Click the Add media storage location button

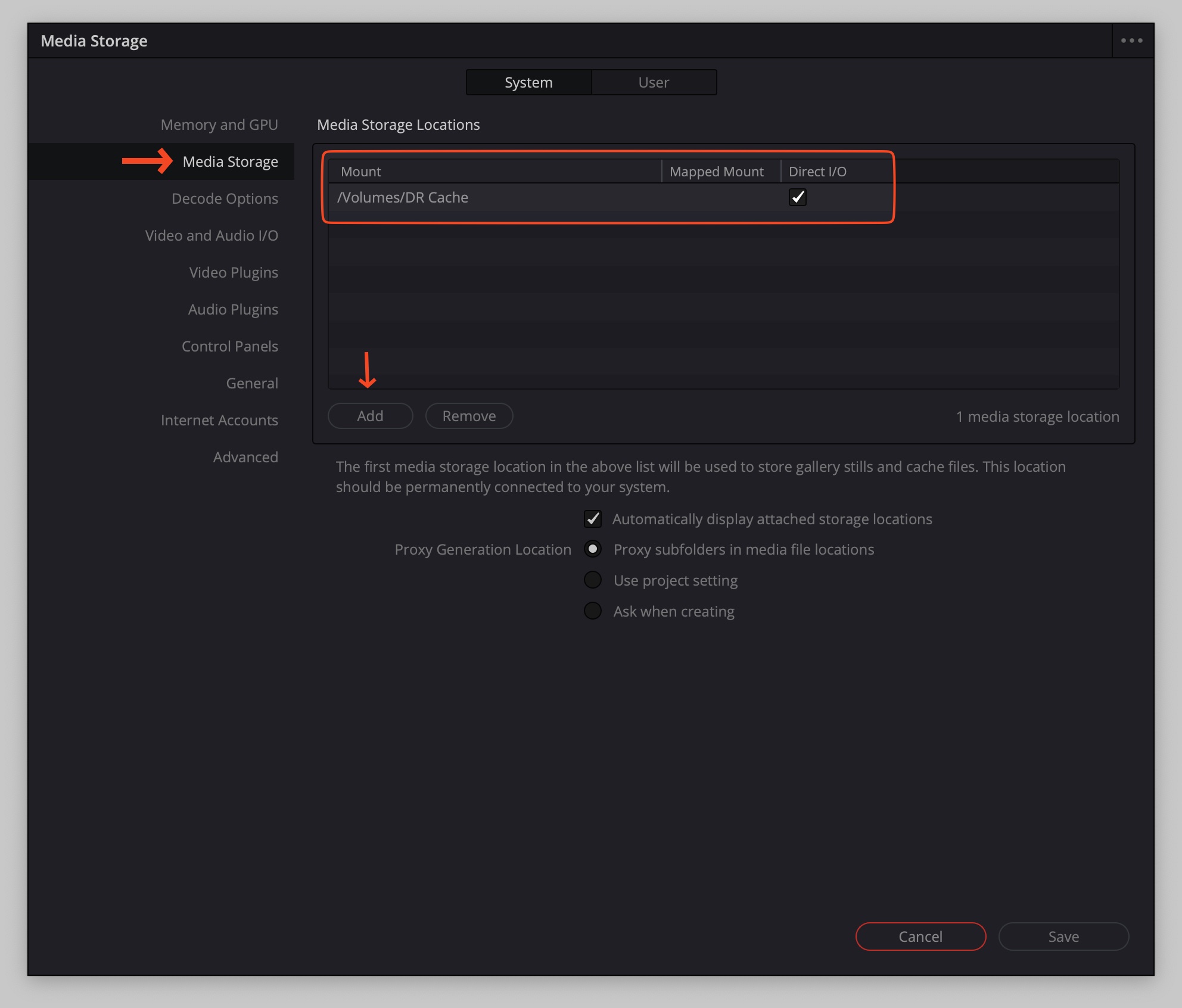coord(370,416)
